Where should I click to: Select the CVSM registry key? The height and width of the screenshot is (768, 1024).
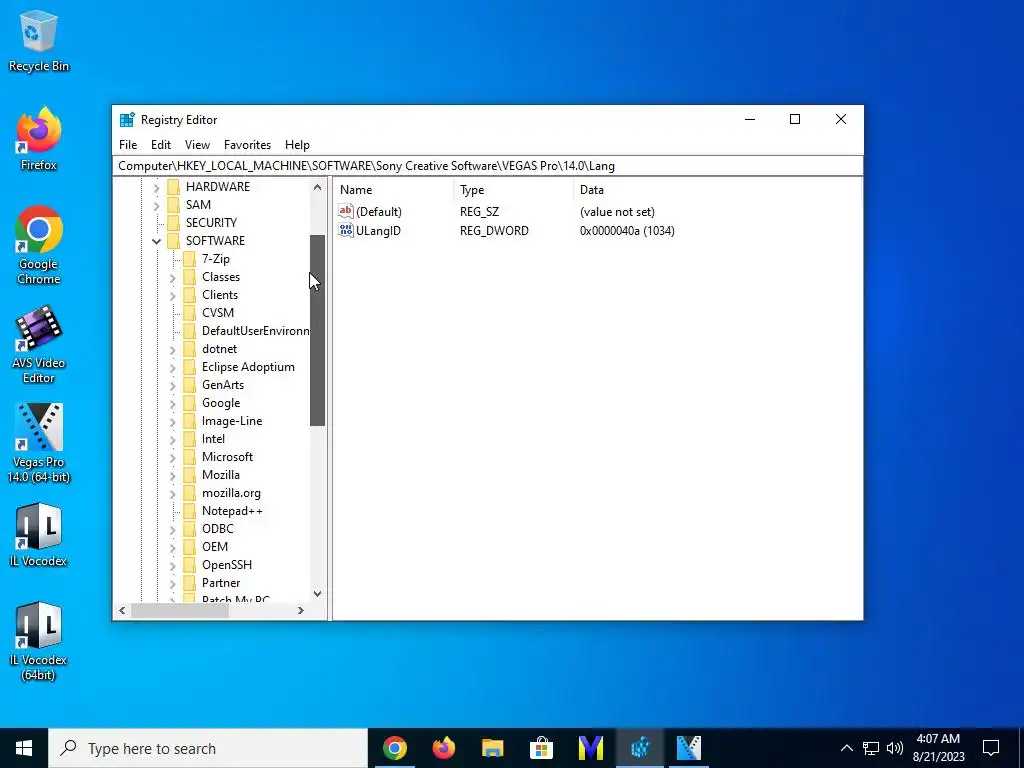click(217, 313)
